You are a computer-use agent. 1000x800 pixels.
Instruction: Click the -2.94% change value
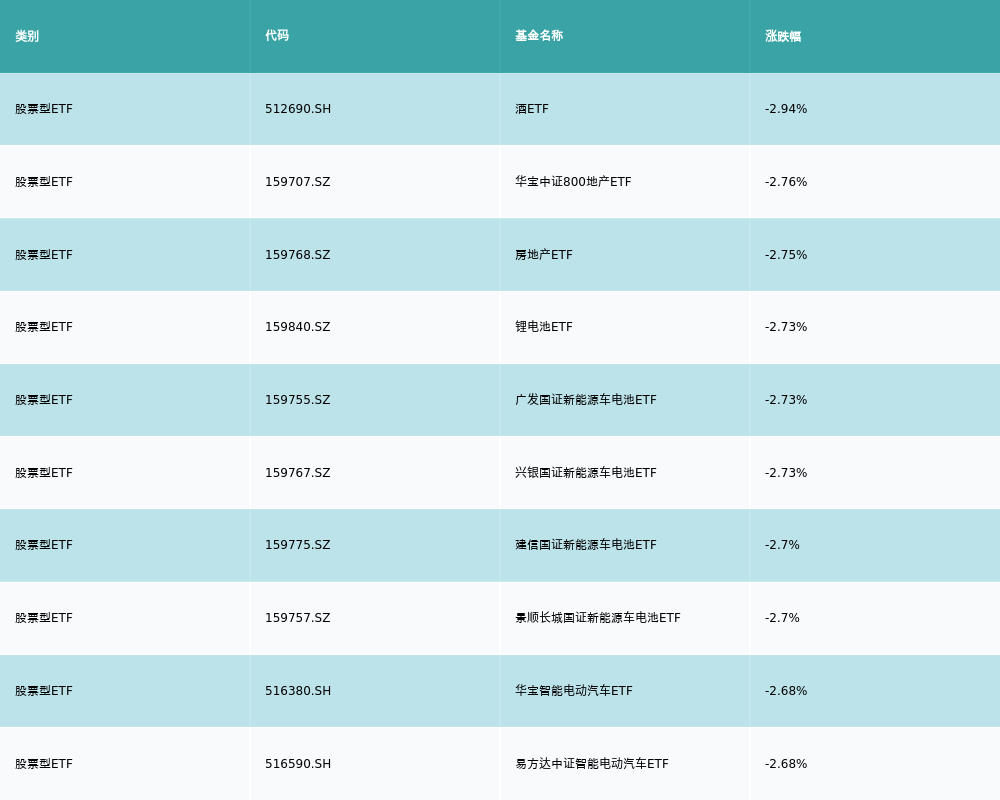click(786, 109)
